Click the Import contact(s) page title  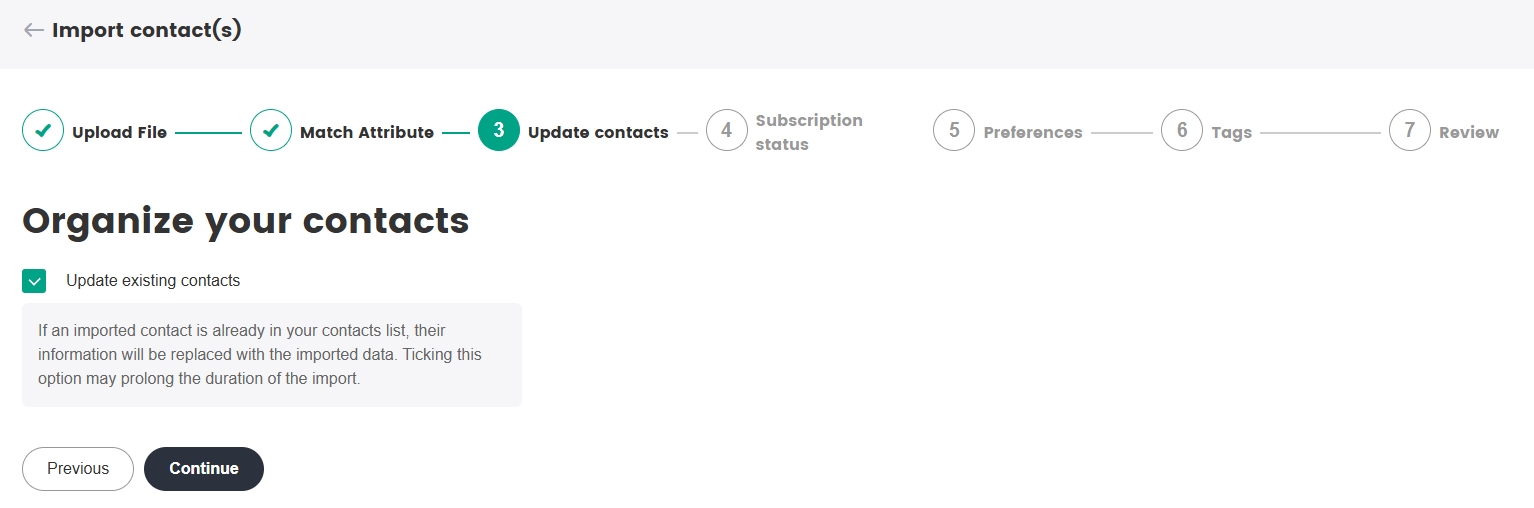coord(147,30)
